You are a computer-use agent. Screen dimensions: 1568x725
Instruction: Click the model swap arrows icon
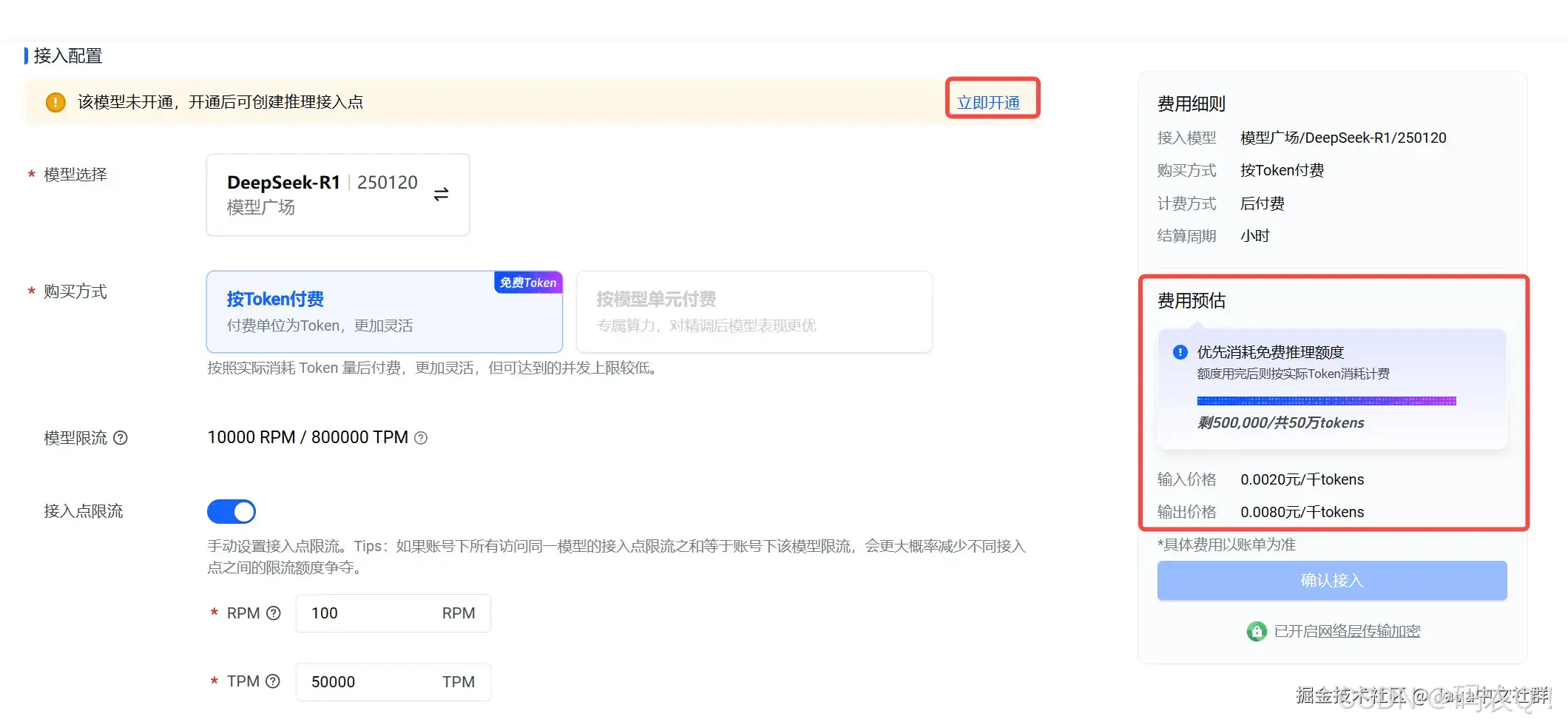[x=441, y=194]
